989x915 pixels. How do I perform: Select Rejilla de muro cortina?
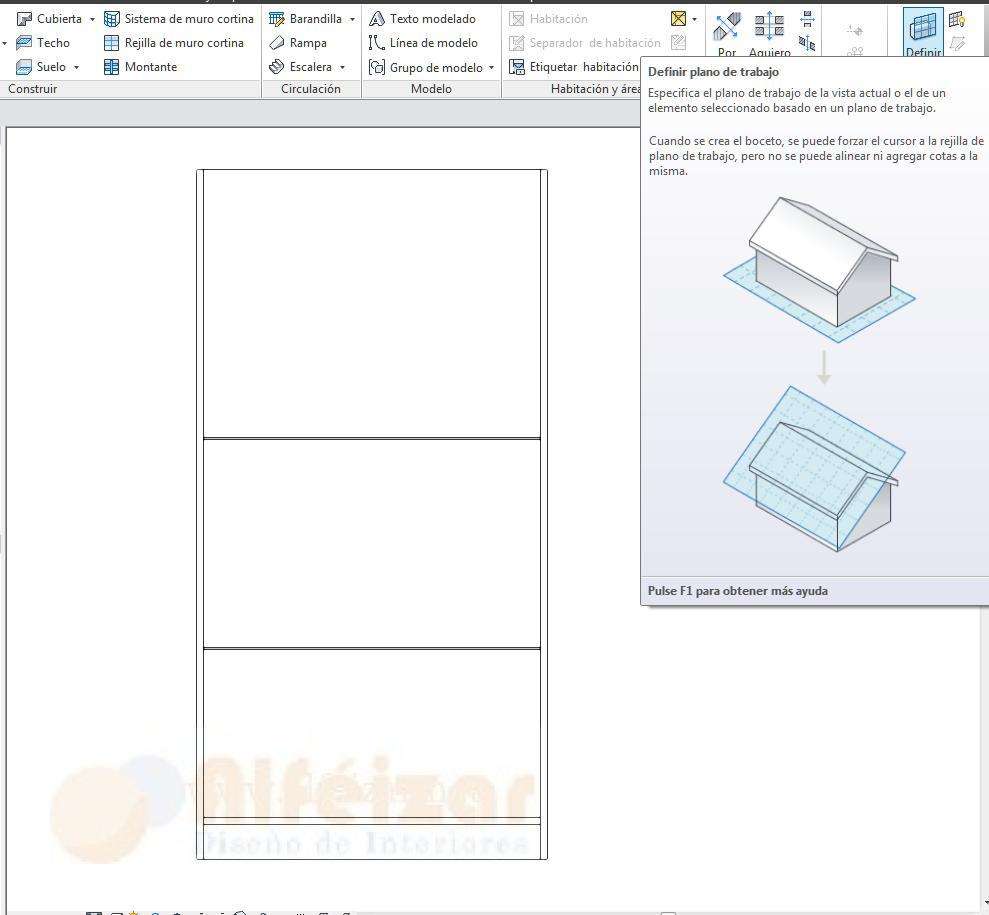[174, 43]
